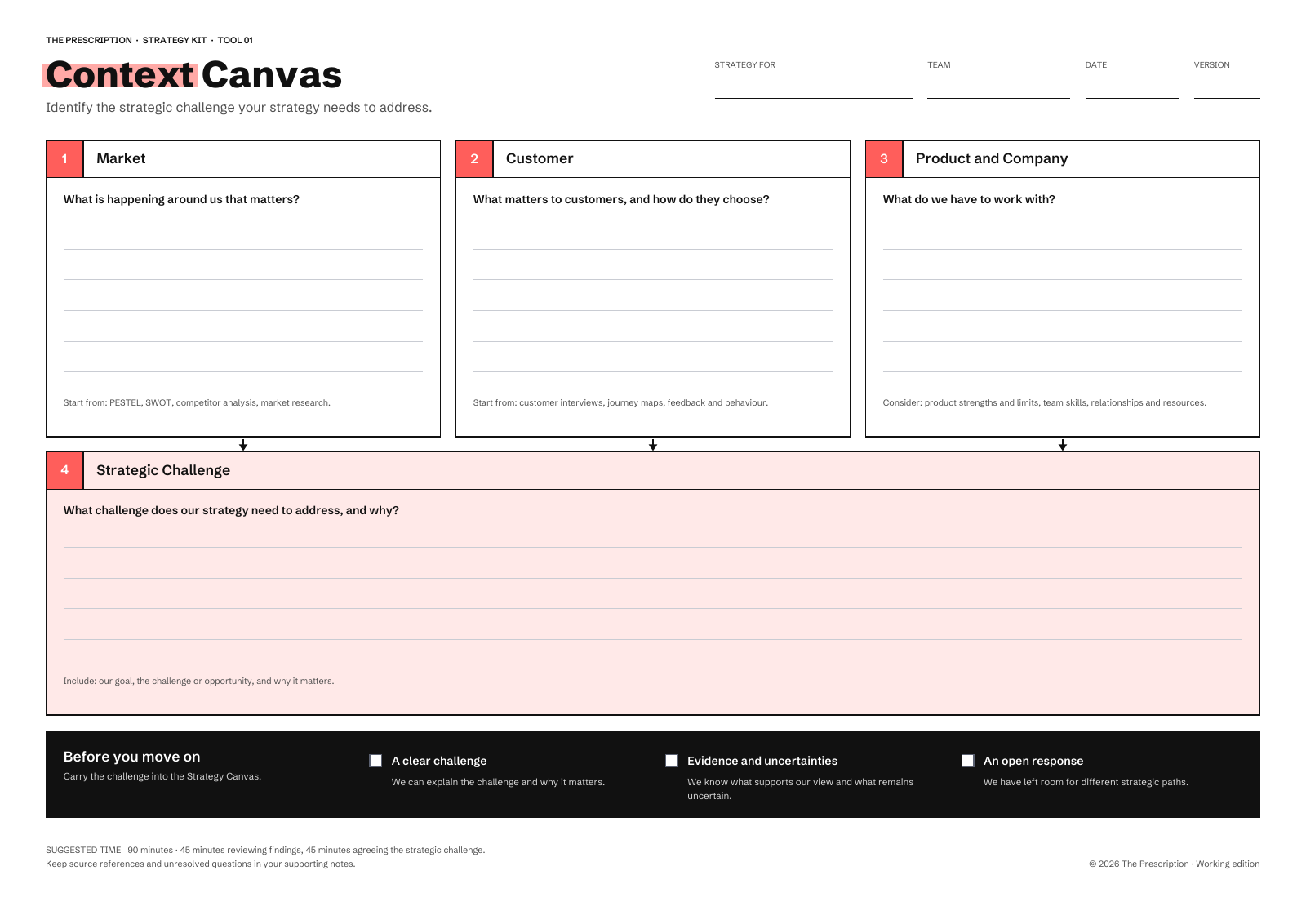Click 'We know what supports our view' description
Image resolution: width=1306 pixels, height=924 pixels.
[800, 789]
